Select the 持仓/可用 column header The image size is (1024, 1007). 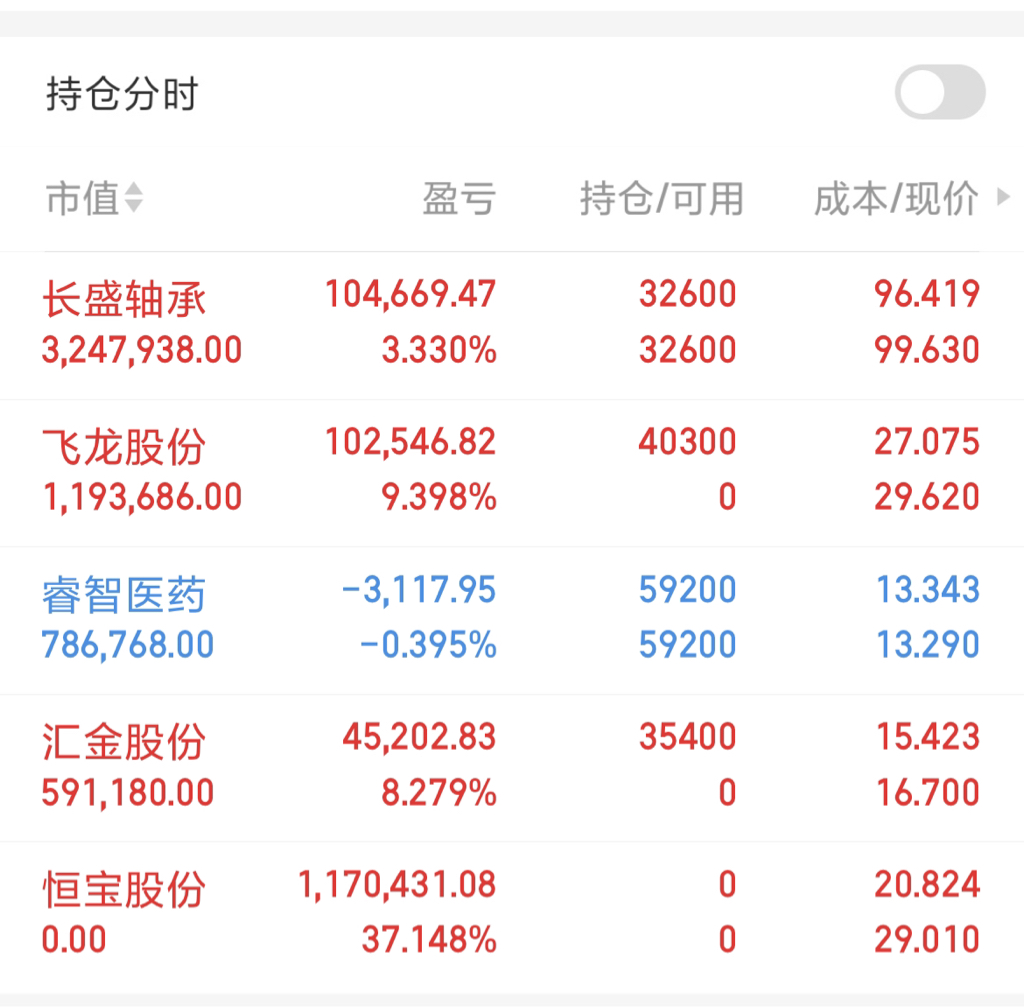pos(662,199)
